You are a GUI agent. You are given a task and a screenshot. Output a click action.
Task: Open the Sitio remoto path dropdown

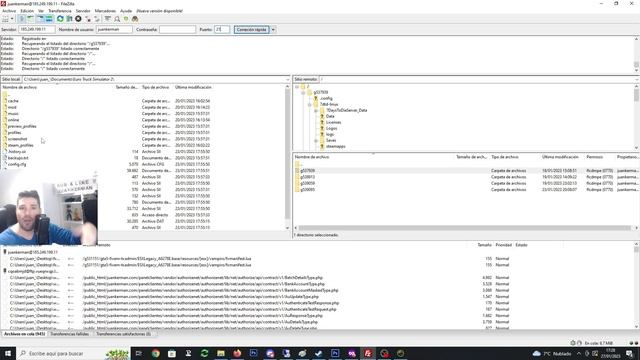(x=636, y=79)
